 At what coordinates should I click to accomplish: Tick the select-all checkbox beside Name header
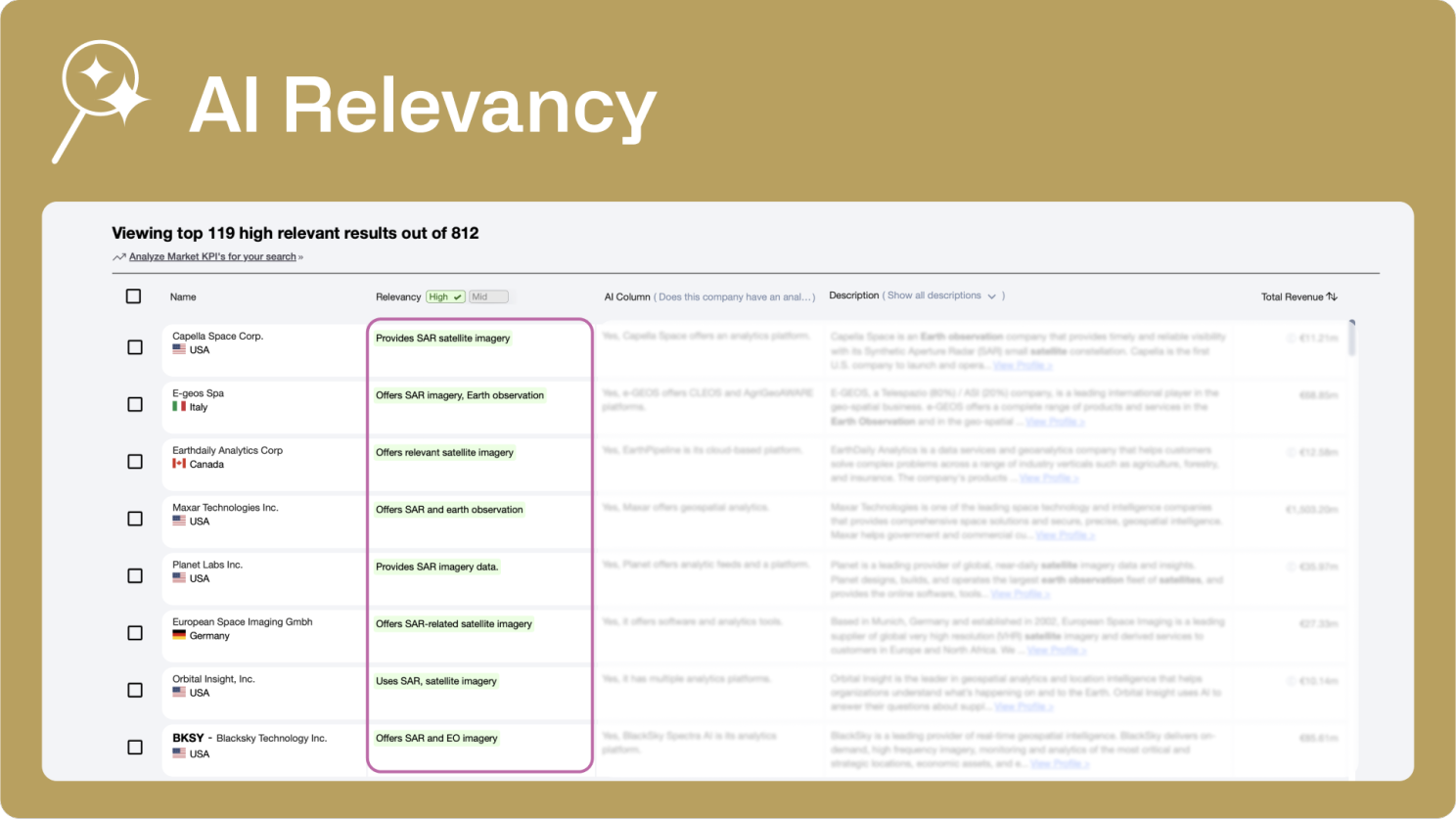[x=134, y=296]
